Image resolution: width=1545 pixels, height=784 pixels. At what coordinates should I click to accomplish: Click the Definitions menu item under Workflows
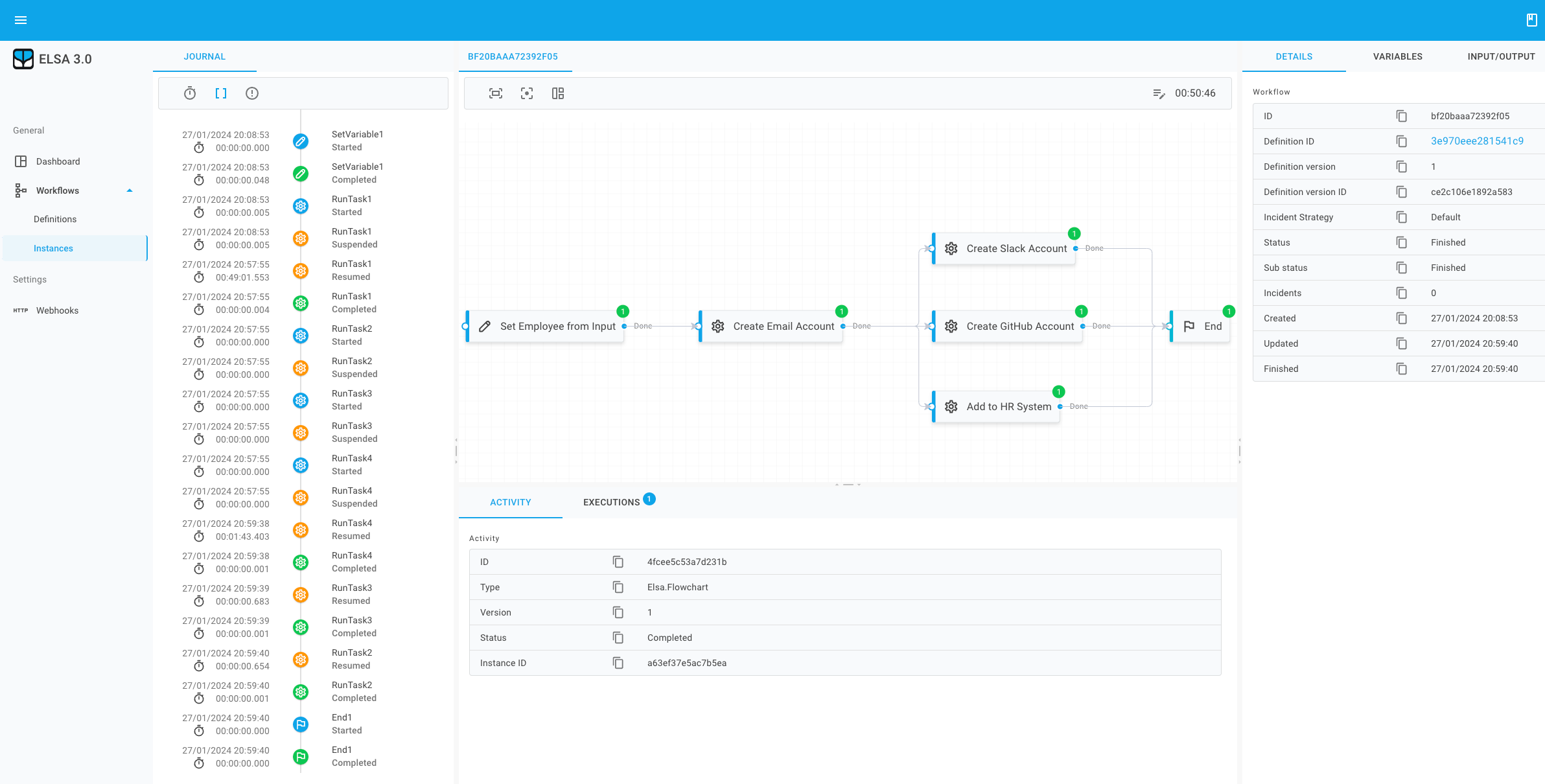coord(54,219)
